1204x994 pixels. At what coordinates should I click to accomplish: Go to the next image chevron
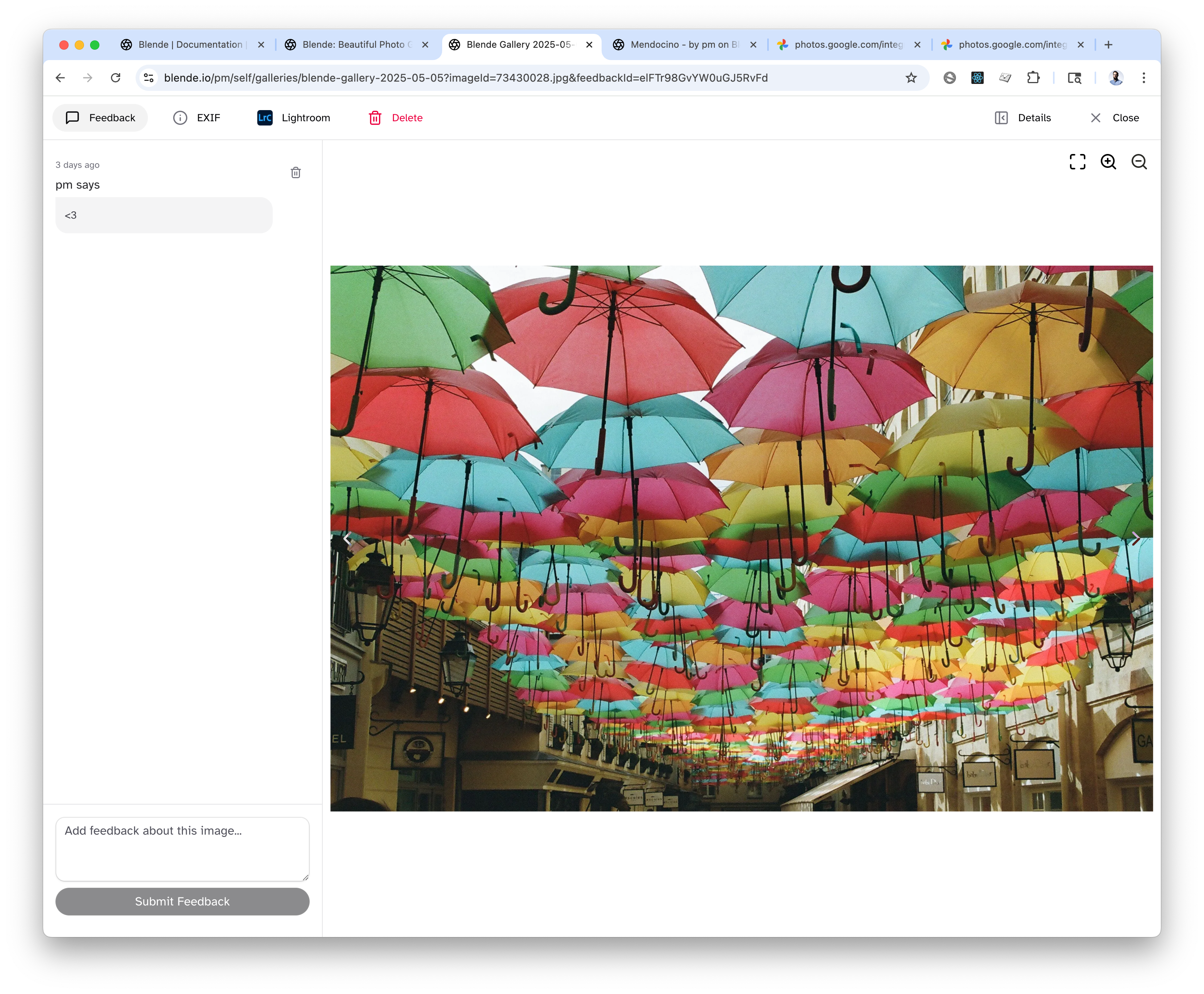coord(1135,538)
